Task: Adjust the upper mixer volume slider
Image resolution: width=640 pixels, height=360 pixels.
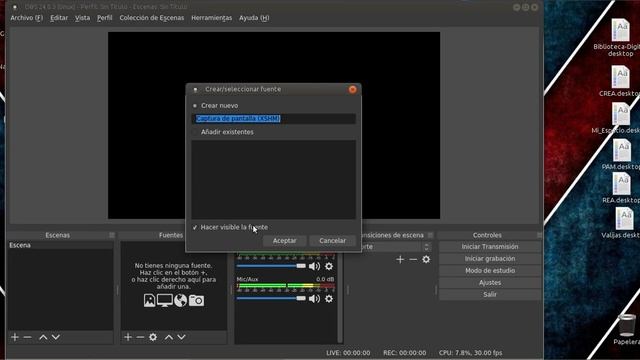Action: tap(271, 266)
